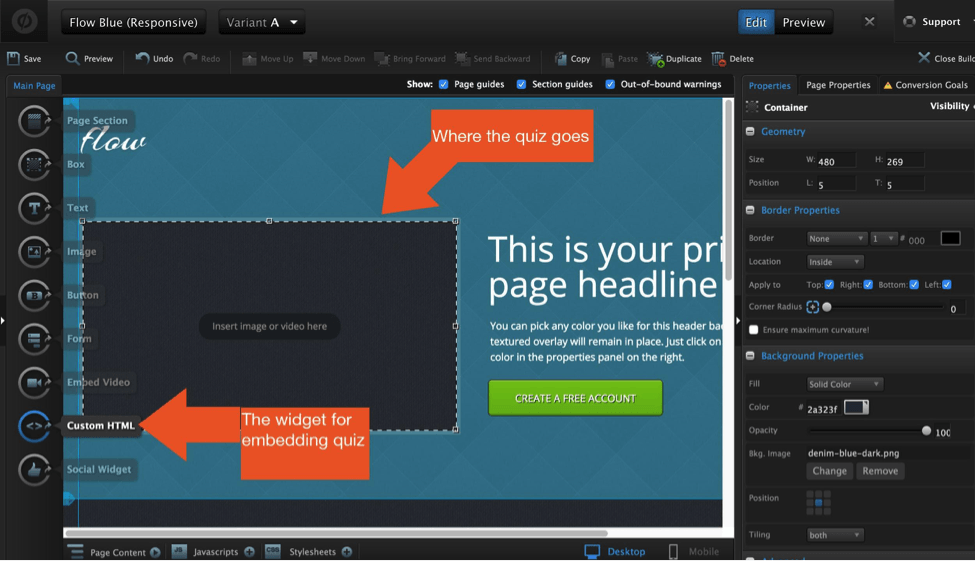
Task: Enable Ensure maximum curvature checkbox
Action: (754, 330)
